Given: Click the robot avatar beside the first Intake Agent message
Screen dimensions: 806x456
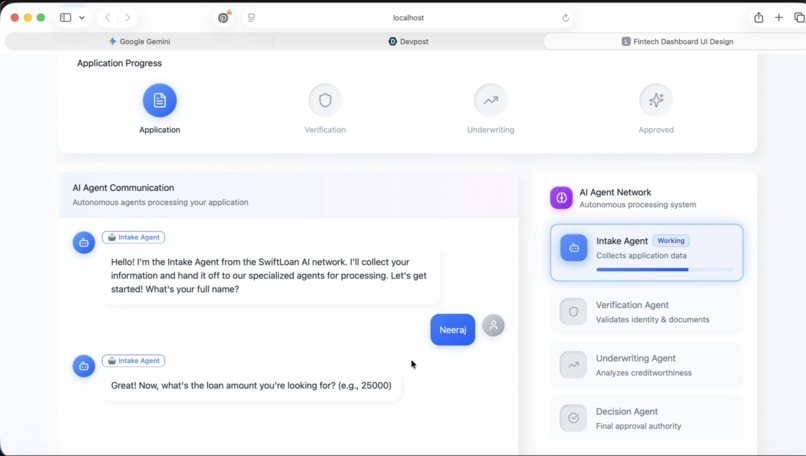Looking at the screenshot, I should point(84,243).
